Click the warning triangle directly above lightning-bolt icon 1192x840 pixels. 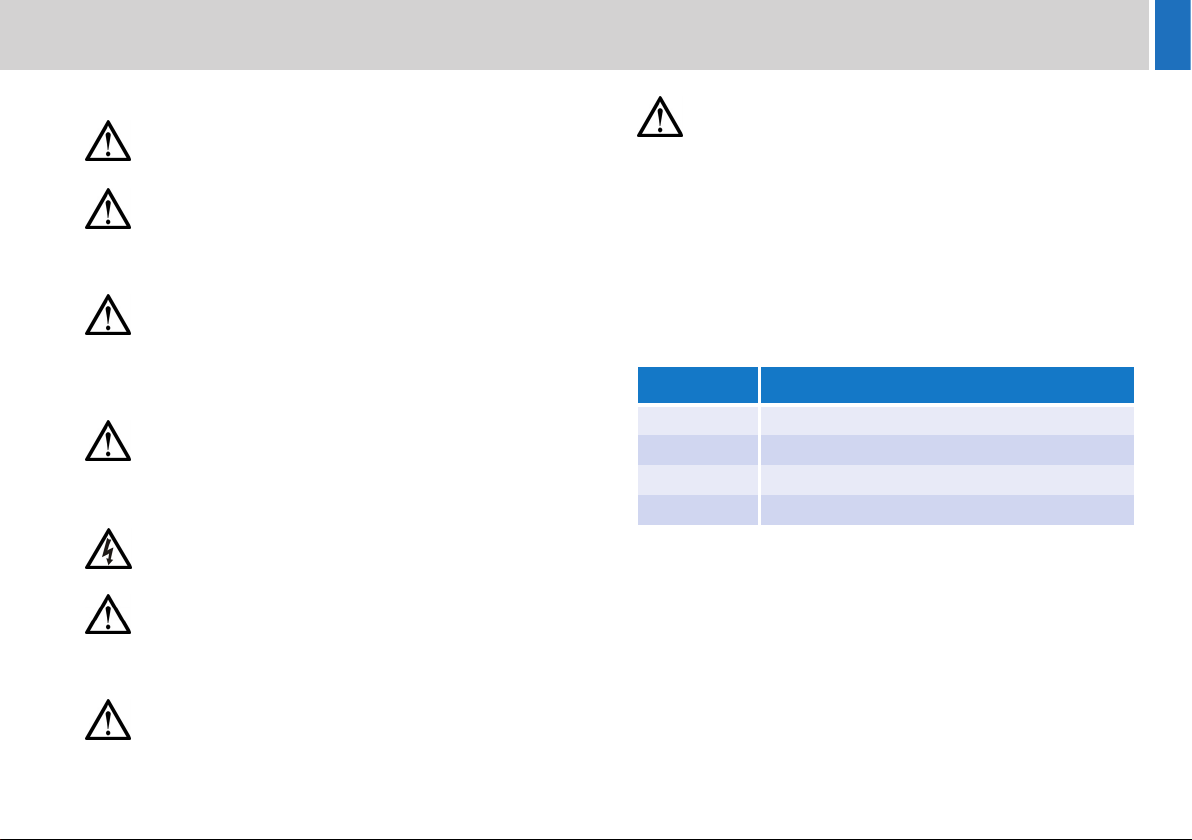tap(108, 441)
